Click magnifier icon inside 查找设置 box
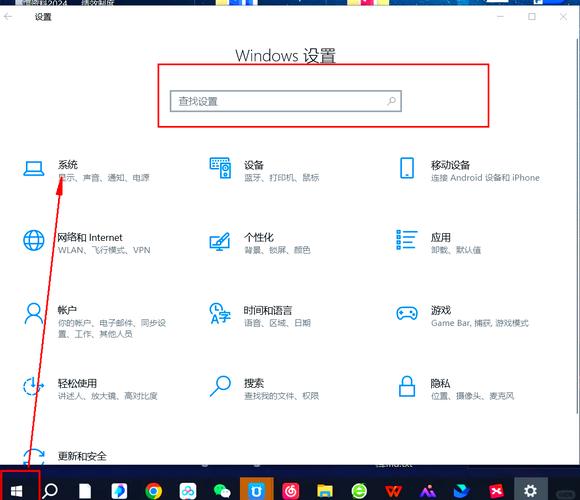This screenshot has height=500, width=580. (x=391, y=101)
